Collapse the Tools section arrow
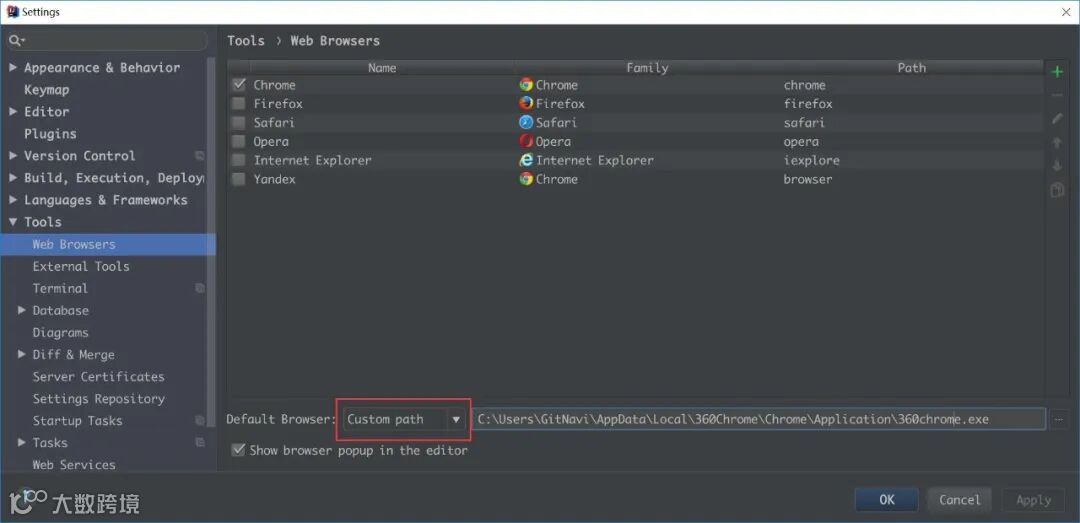 [13, 222]
